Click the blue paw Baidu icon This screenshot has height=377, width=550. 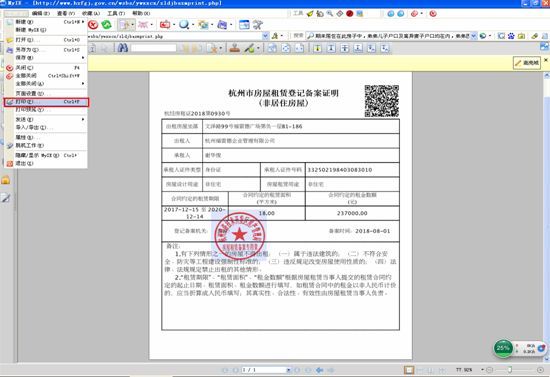(511, 36)
